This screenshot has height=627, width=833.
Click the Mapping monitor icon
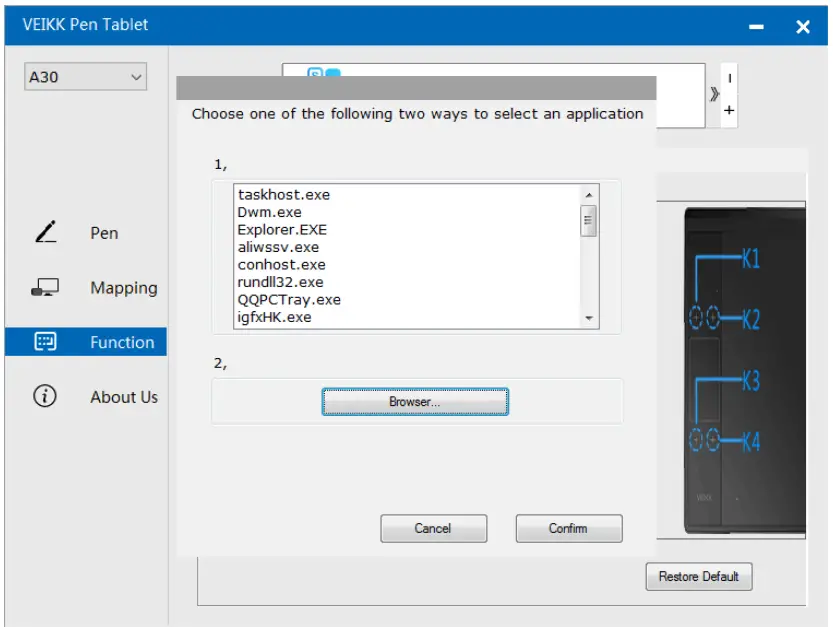pyautogui.click(x=45, y=287)
